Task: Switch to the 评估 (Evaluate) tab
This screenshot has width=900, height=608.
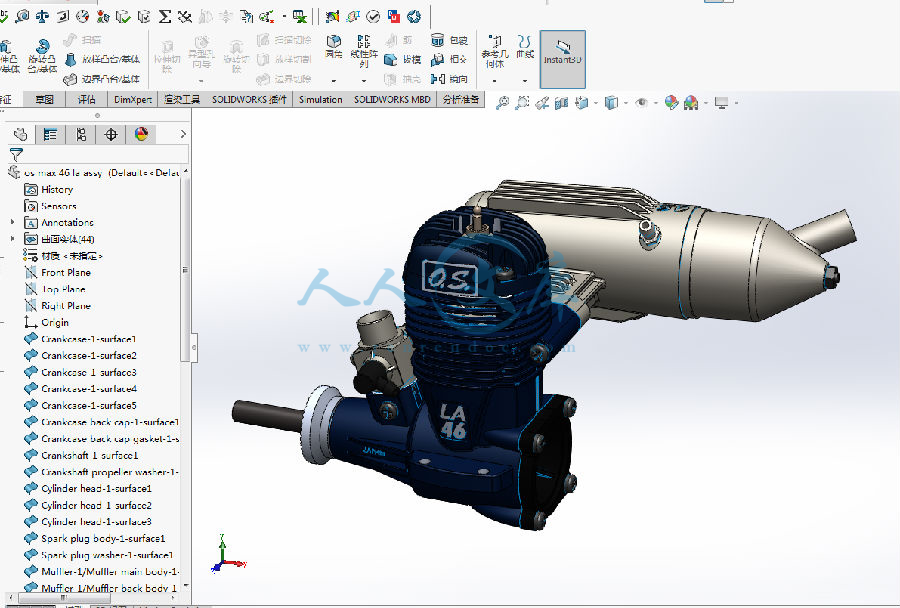Action: (87, 99)
